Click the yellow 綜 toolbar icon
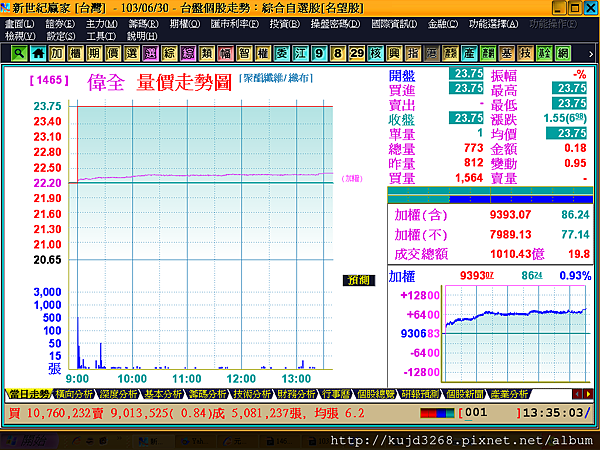The width and height of the screenshot is (600, 450). tap(169, 53)
